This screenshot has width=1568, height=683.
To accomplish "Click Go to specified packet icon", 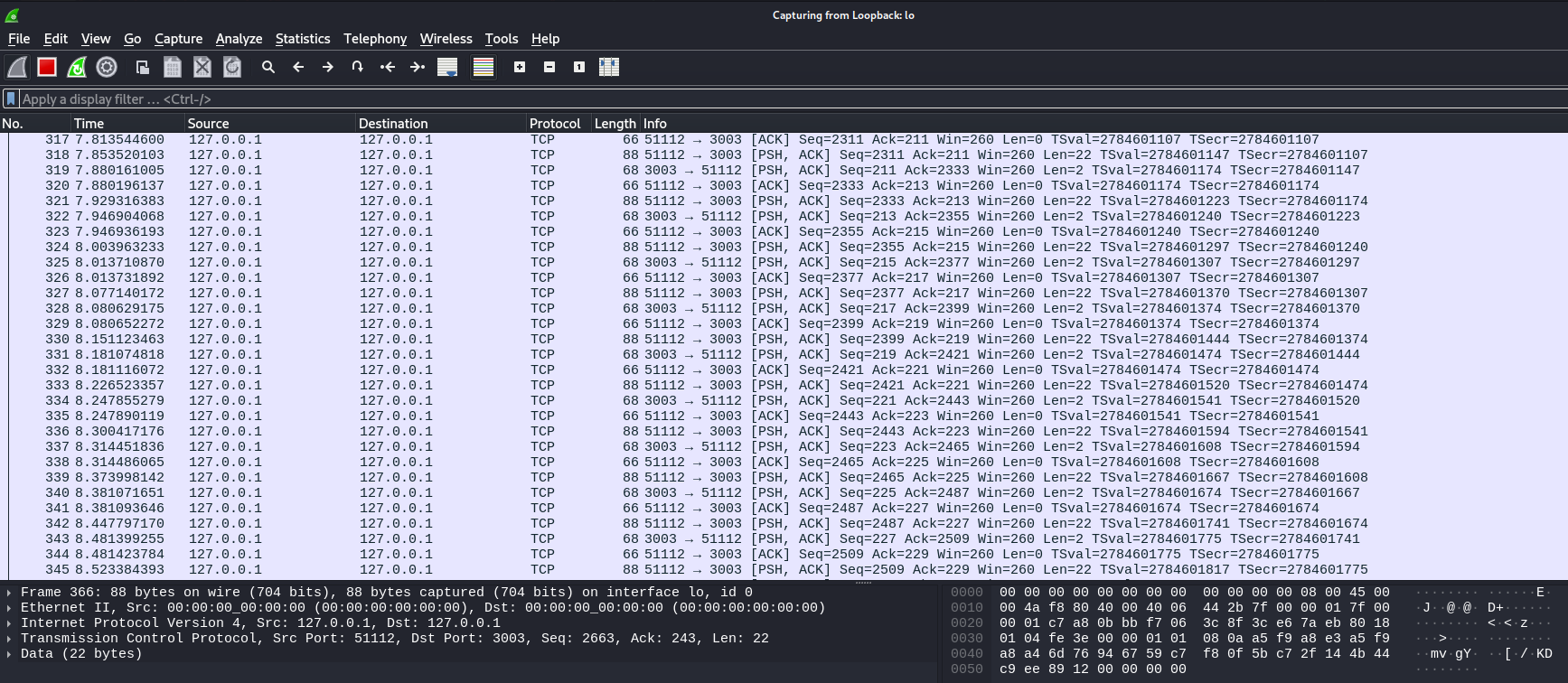I will 358,67.
